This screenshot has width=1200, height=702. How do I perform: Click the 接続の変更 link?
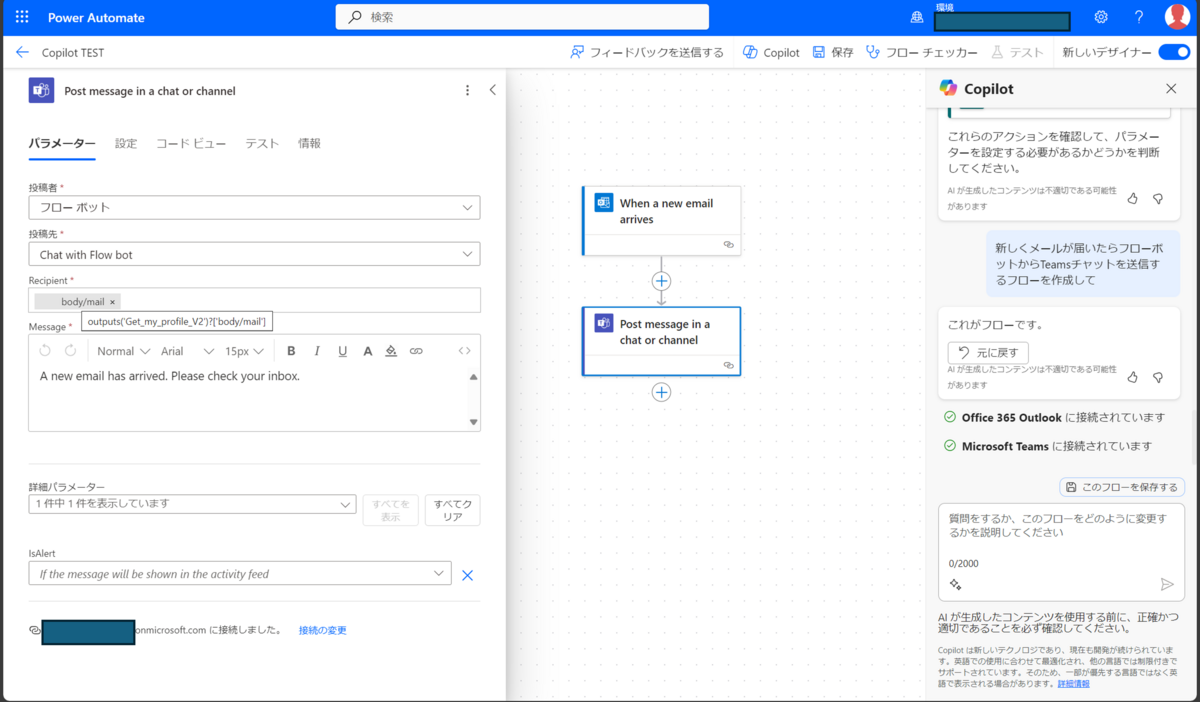coord(322,631)
